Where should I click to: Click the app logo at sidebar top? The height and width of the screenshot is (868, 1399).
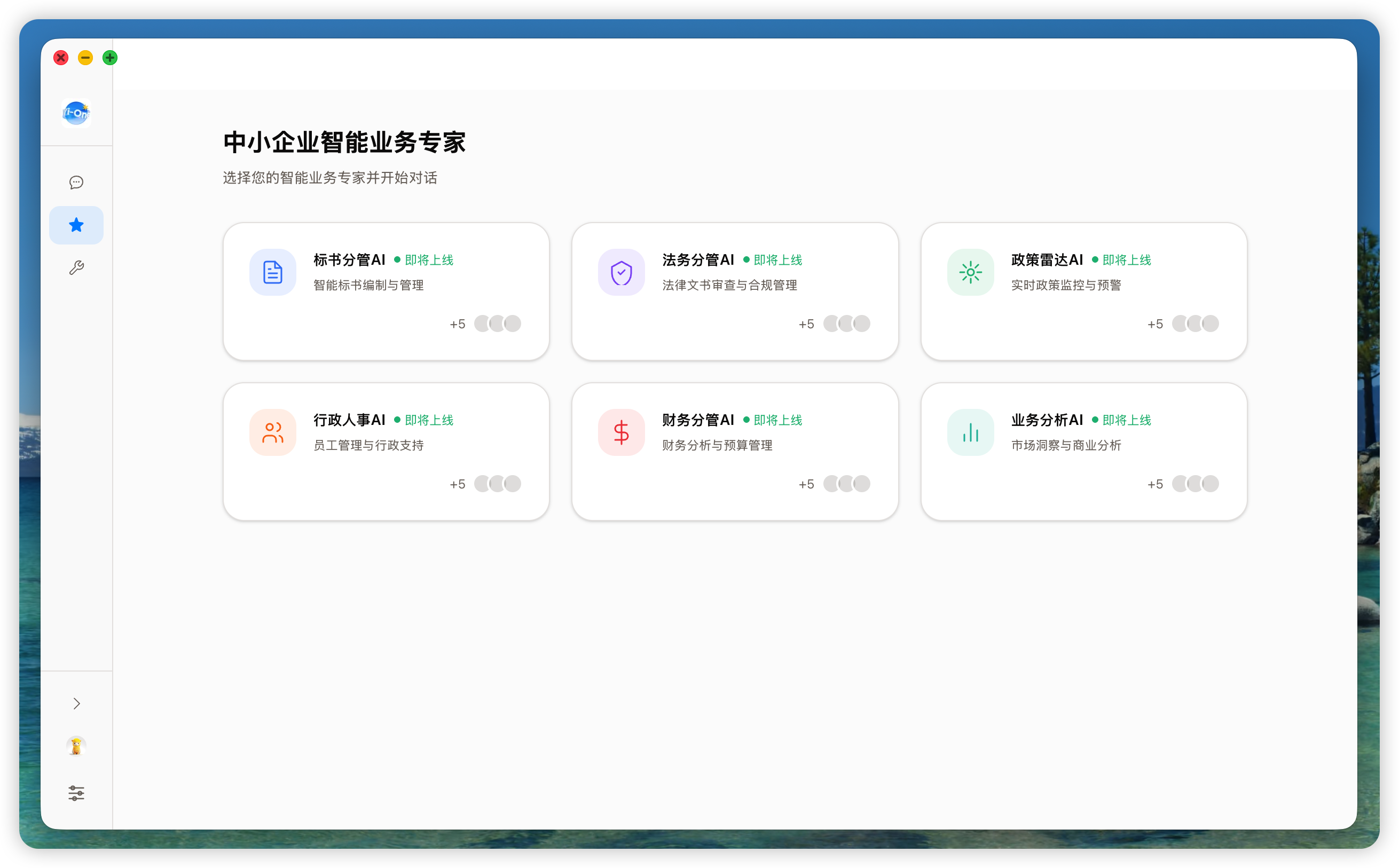76,113
